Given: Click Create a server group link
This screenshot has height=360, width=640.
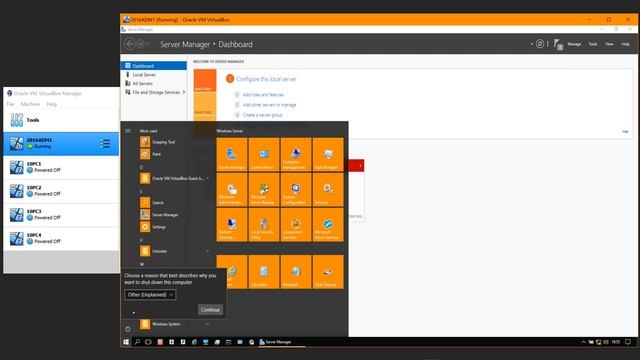Looking at the screenshot, I should click(x=262, y=115).
